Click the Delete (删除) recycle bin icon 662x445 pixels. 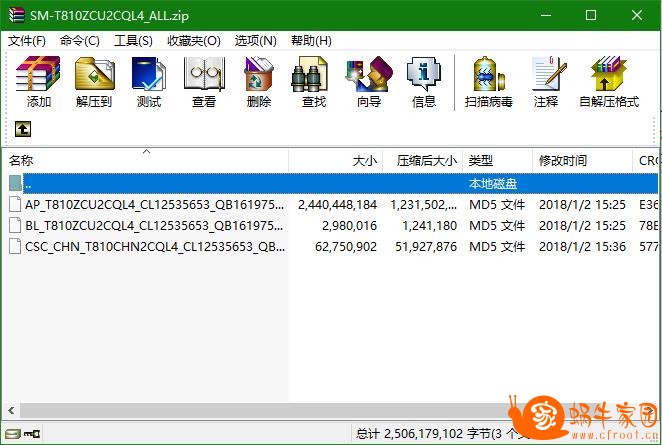coord(259,74)
